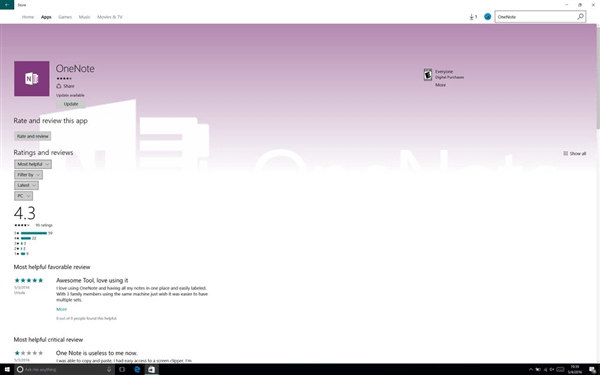This screenshot has height=375, width=600.
Task: Click the back arrow in title bar
Action: click(x=7, y=5)
